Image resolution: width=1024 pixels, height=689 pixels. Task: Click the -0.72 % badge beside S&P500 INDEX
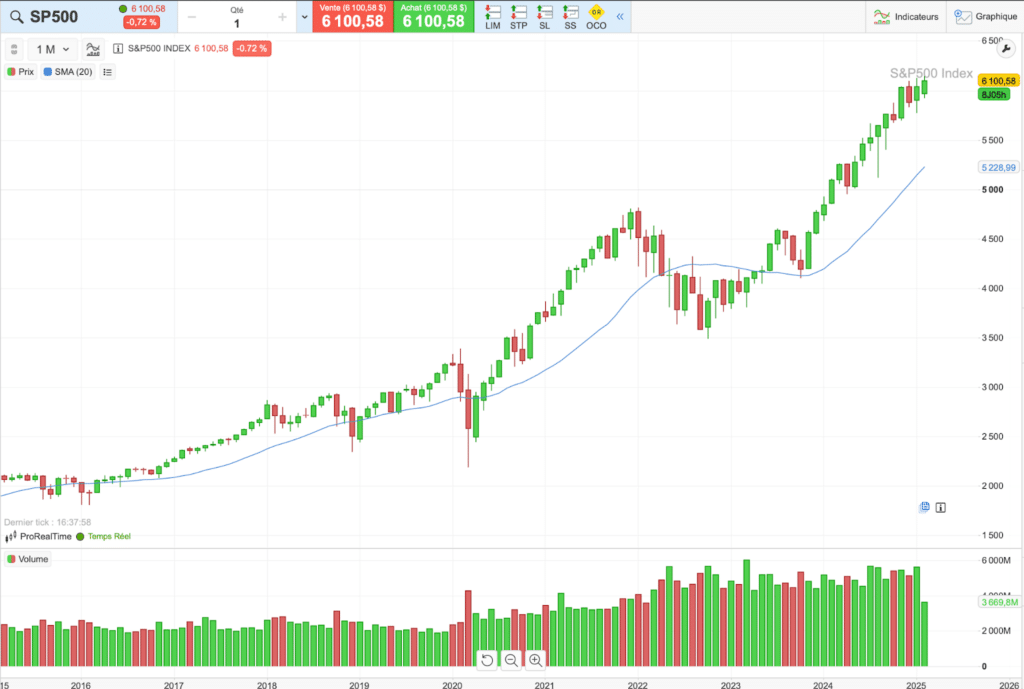(251, 48)
